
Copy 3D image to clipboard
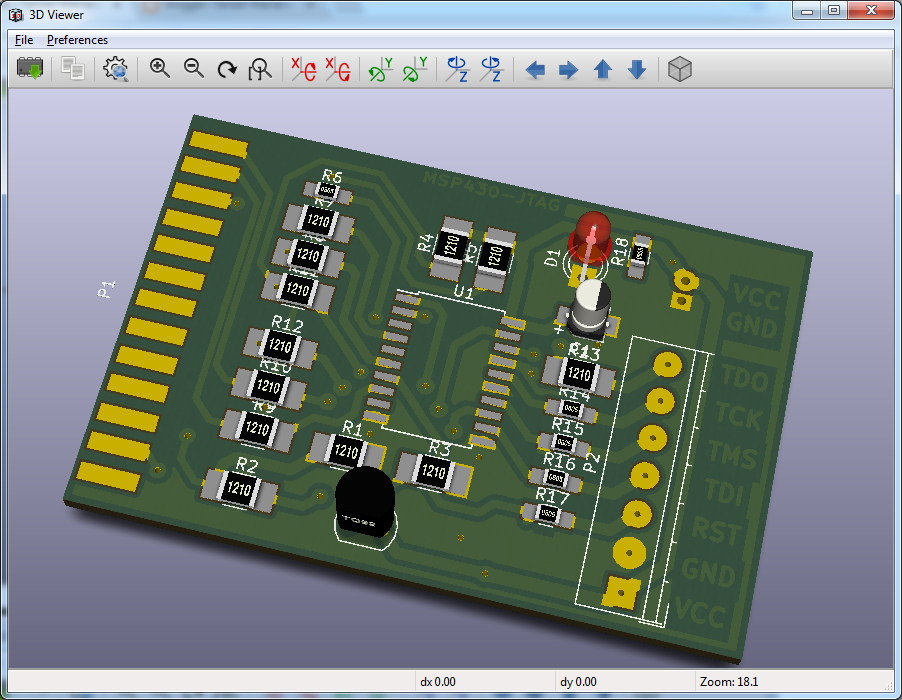tap(73, 69)
